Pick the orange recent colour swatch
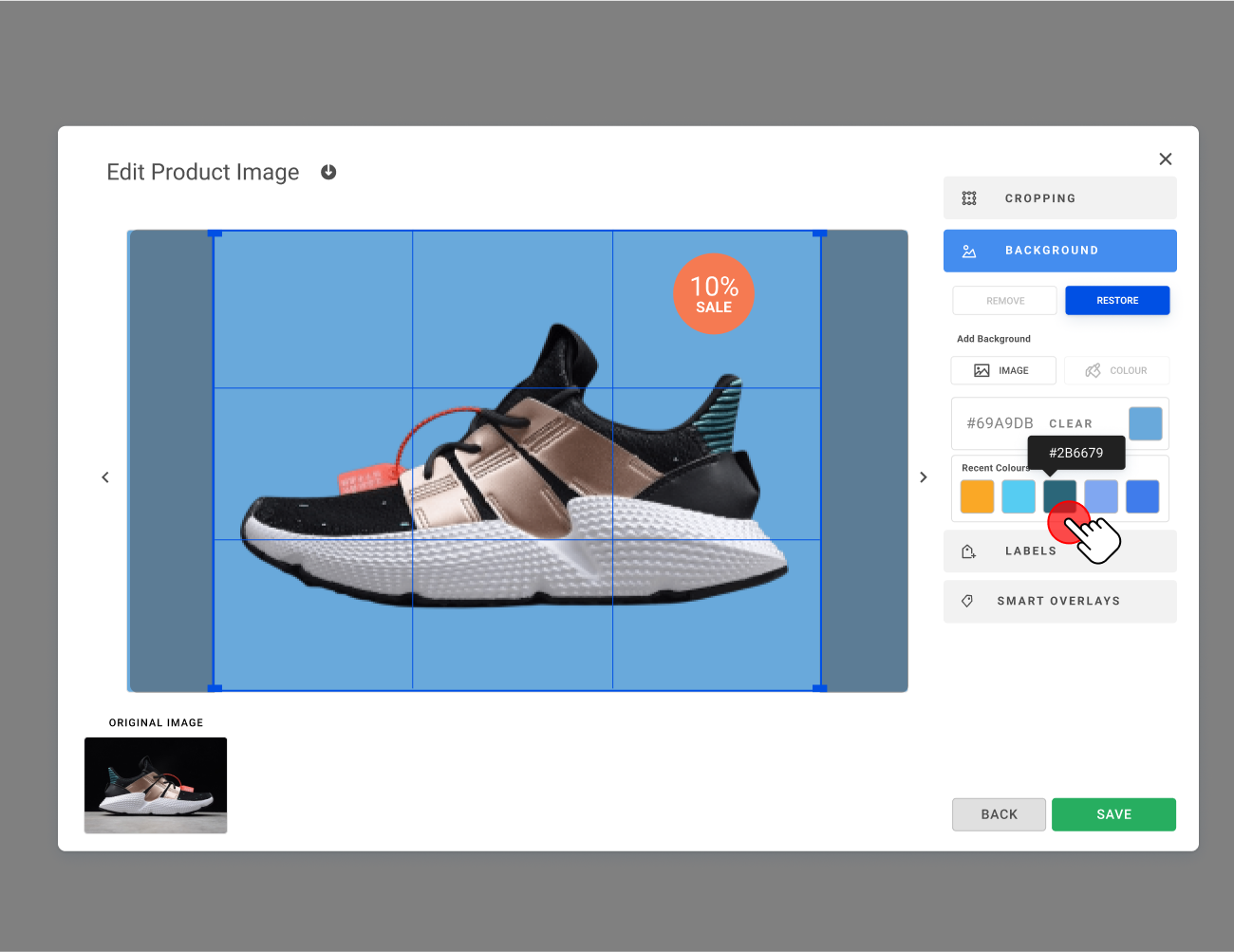This screenshot has height=952, width=1234. [x=977, y=495]
